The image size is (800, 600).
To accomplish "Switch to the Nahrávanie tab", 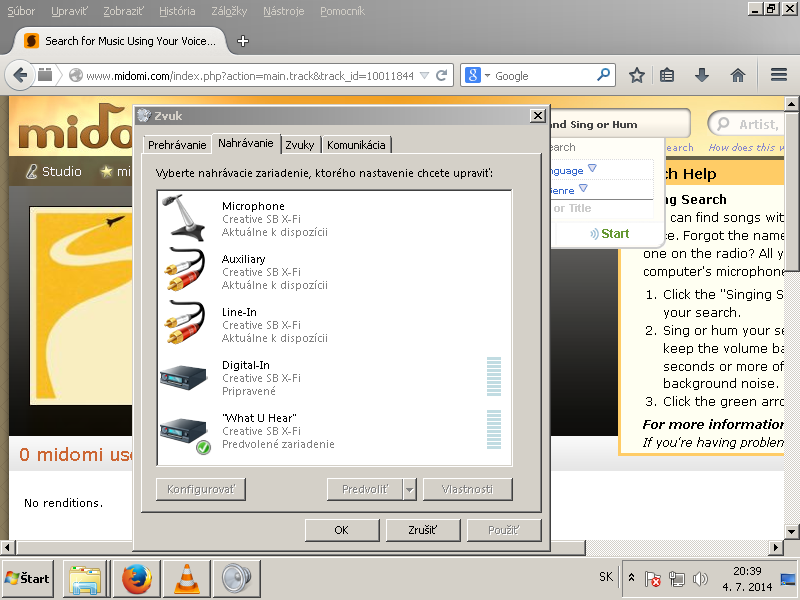I will coord(245,143).
